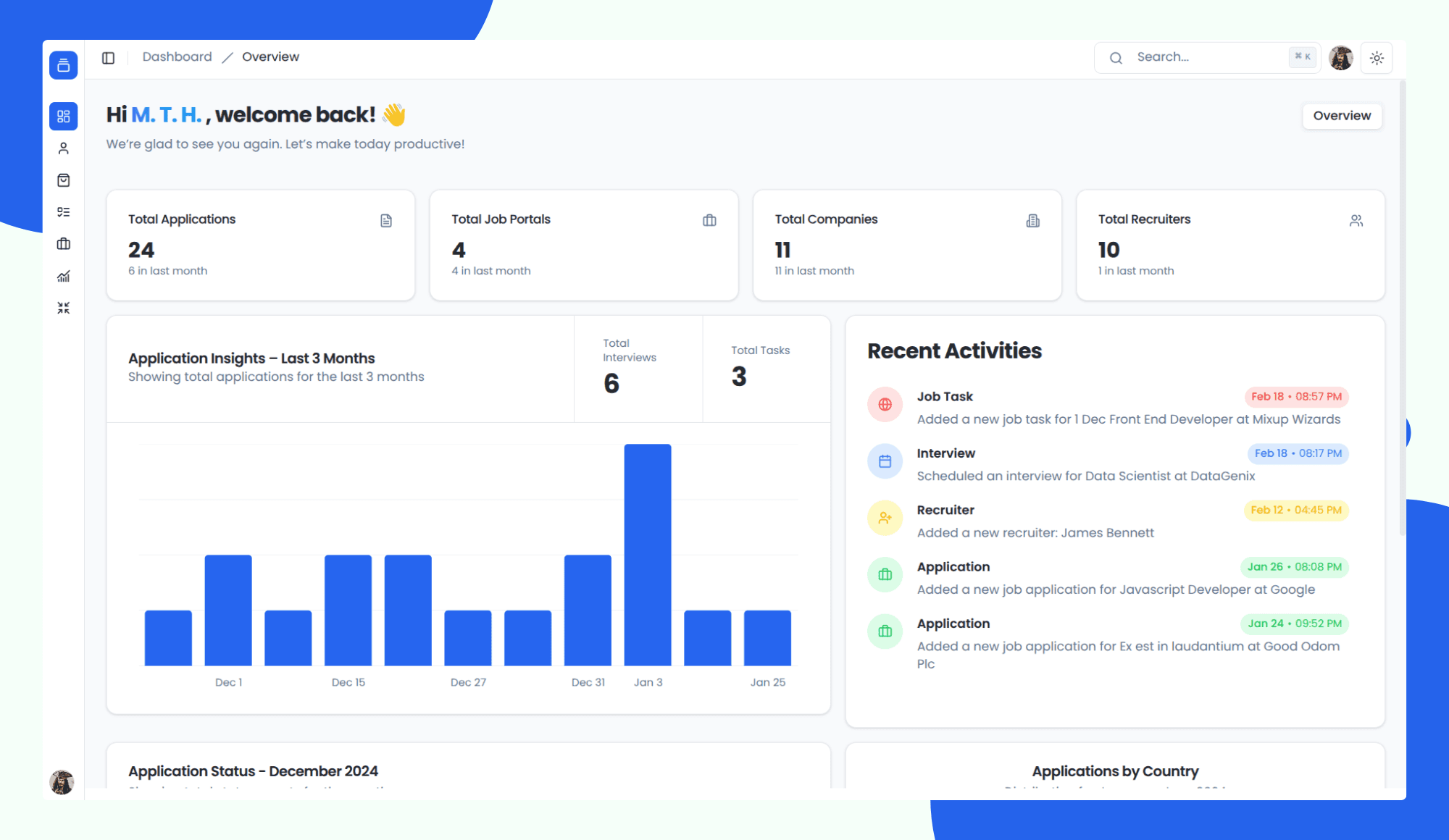The image size is (1449, 840).
Task: Click the search magnifier in the search bar
Action: point(1116,57)
